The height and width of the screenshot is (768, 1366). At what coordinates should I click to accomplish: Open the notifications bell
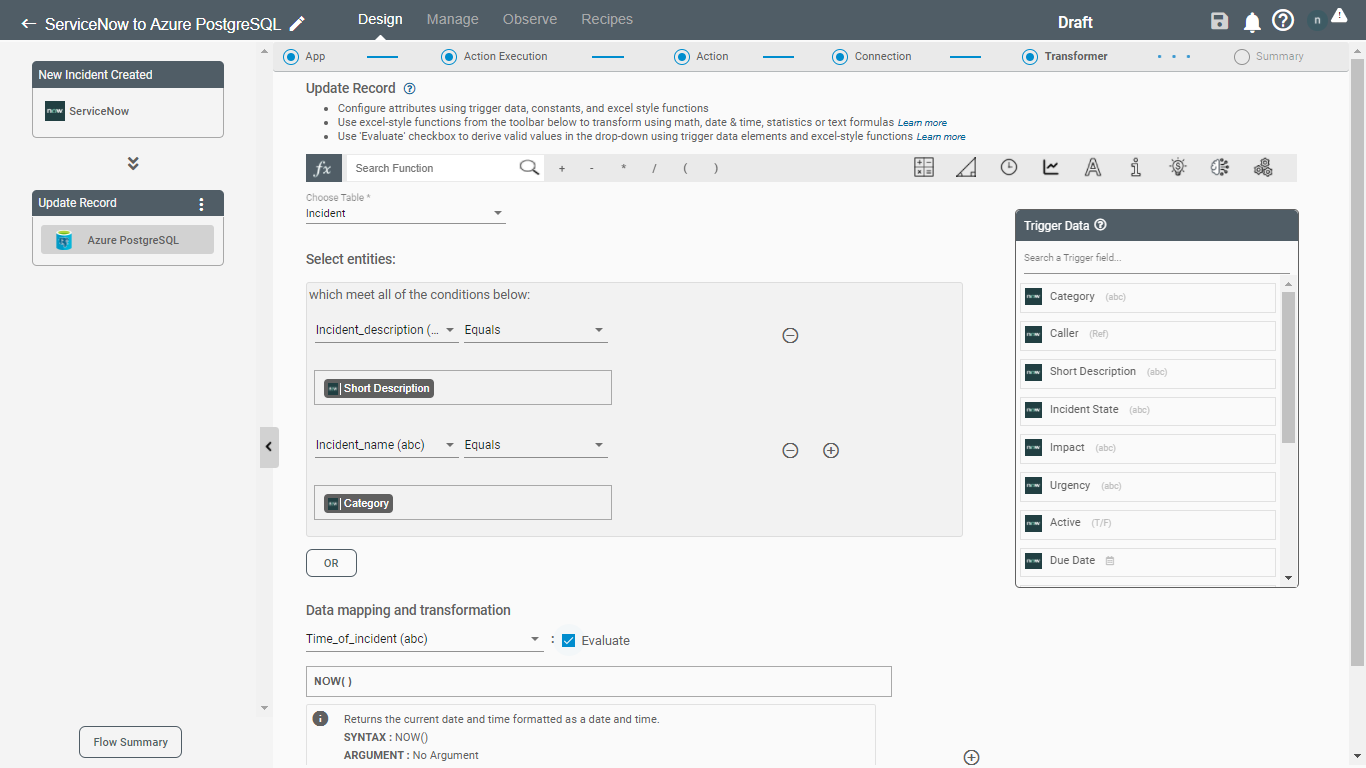tap(1252, 22)
